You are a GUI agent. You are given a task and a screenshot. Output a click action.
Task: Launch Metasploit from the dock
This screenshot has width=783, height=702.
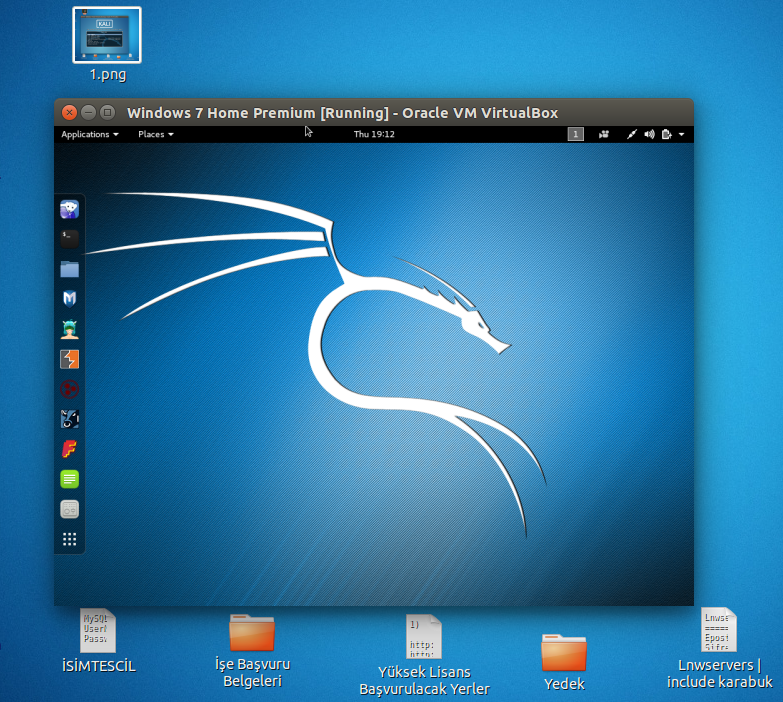pos(70,298)
